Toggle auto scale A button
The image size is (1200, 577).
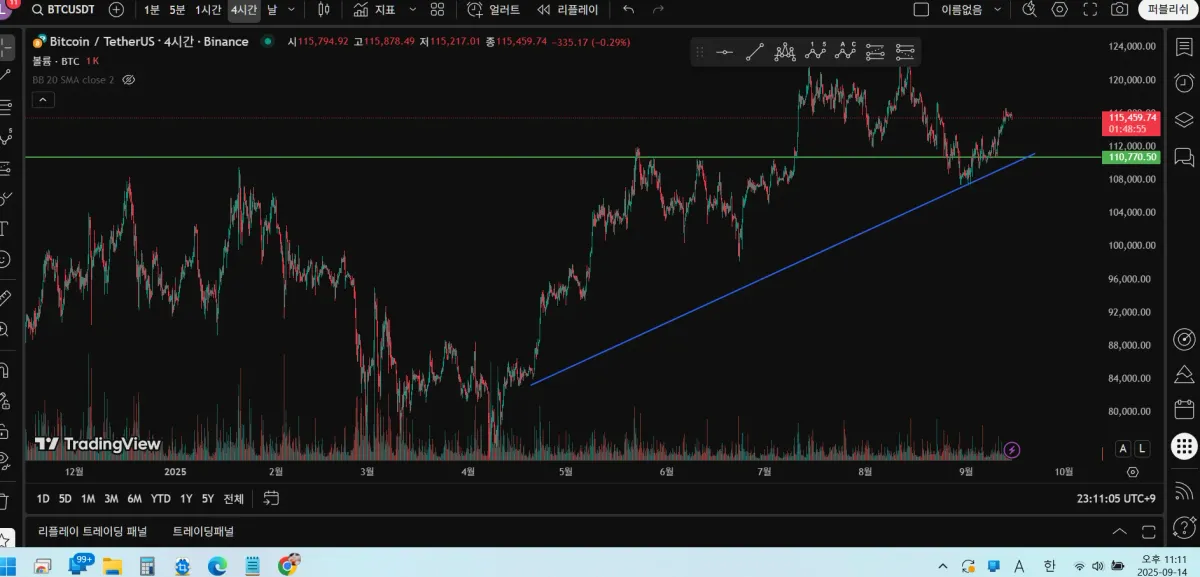point(1123,450)
